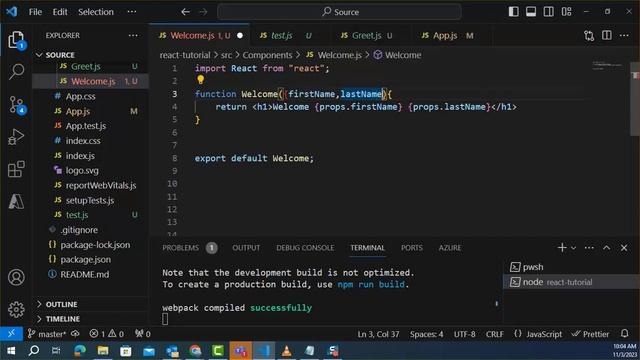This screenshot has height=360, width=640.
Task: Maximize the panel size with chevron
Action: [607, 248]
